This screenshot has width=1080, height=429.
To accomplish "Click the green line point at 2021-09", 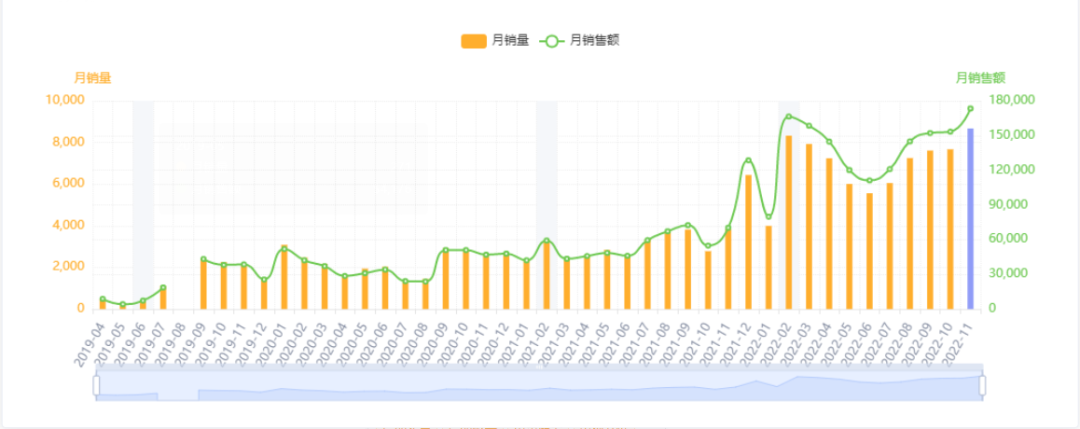I will [687, 225].
